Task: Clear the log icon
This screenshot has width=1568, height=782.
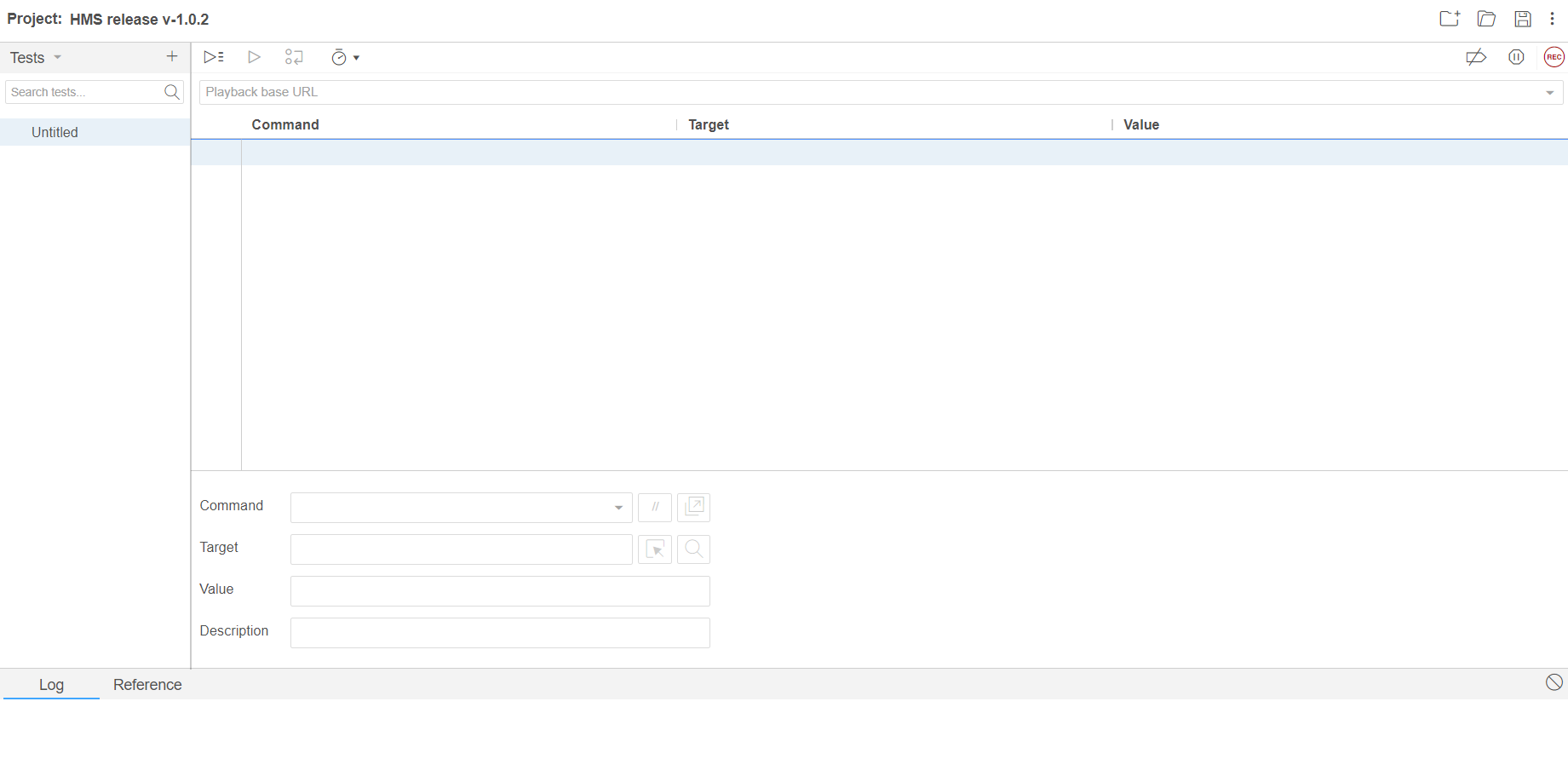Action: (1554, 682)
